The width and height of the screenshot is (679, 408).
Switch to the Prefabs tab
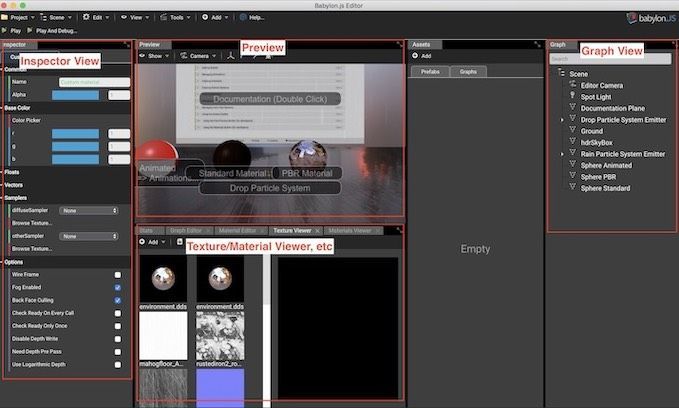[430, 71]
